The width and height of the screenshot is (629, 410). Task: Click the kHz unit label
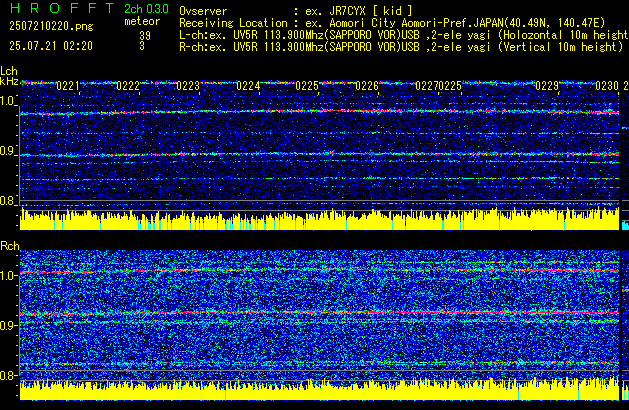coord(9,81)
